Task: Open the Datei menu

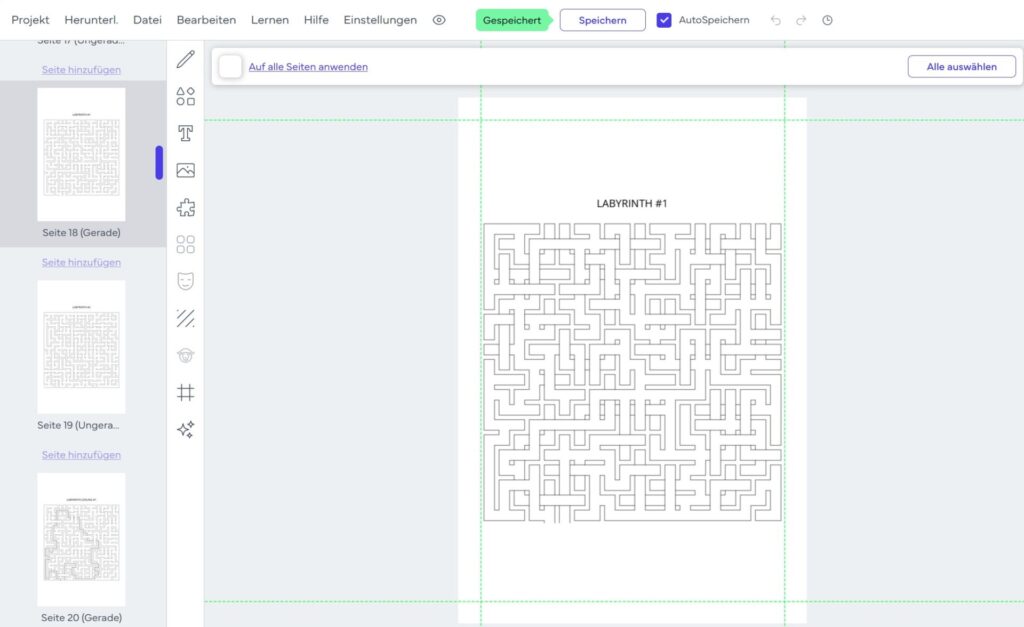Action: (148, 20)
